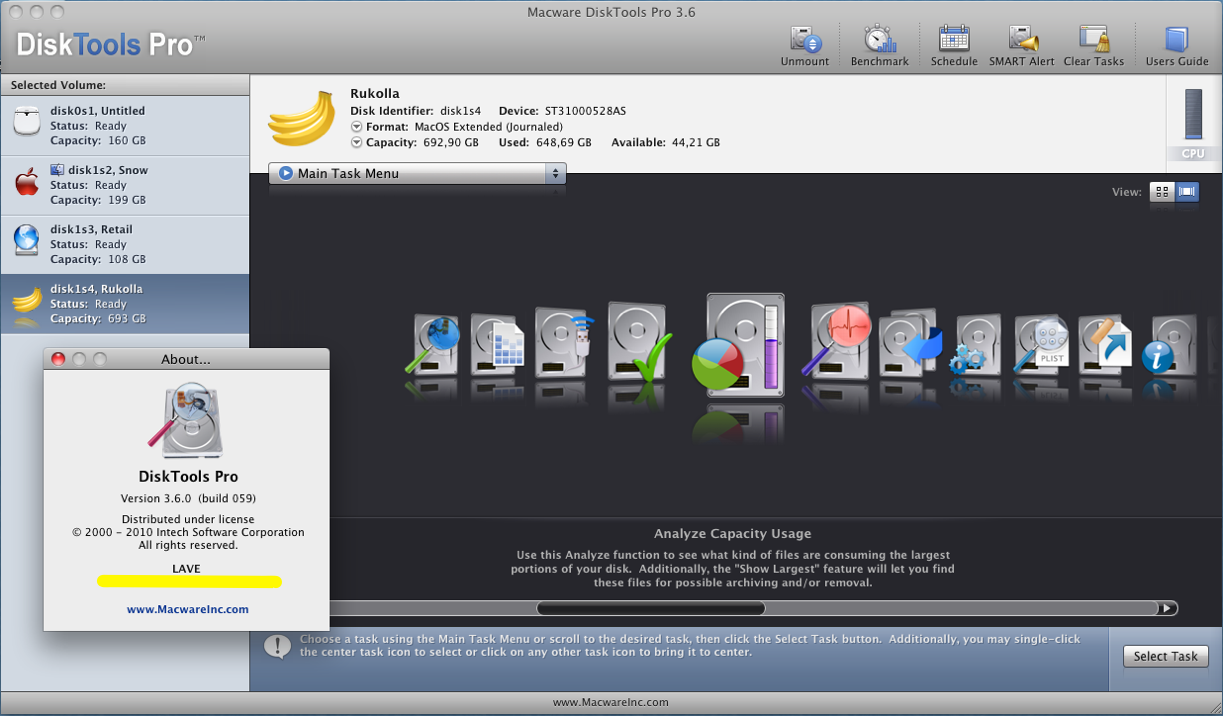
Task: Switch to grid icon view
Action: 1162,192
